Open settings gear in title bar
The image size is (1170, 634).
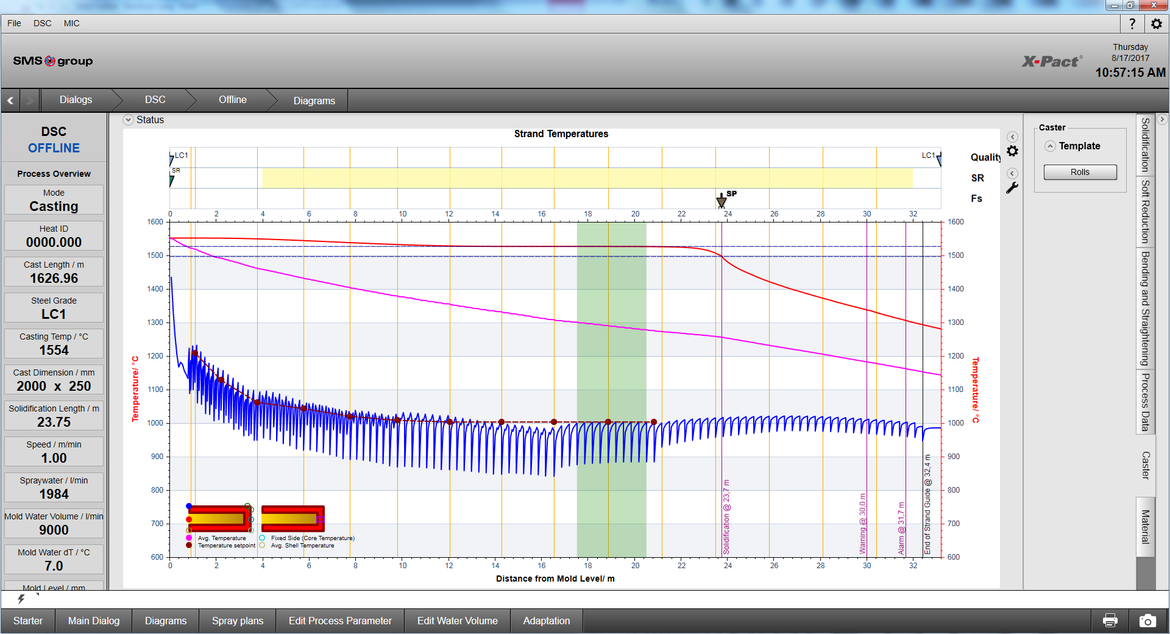1156,24
